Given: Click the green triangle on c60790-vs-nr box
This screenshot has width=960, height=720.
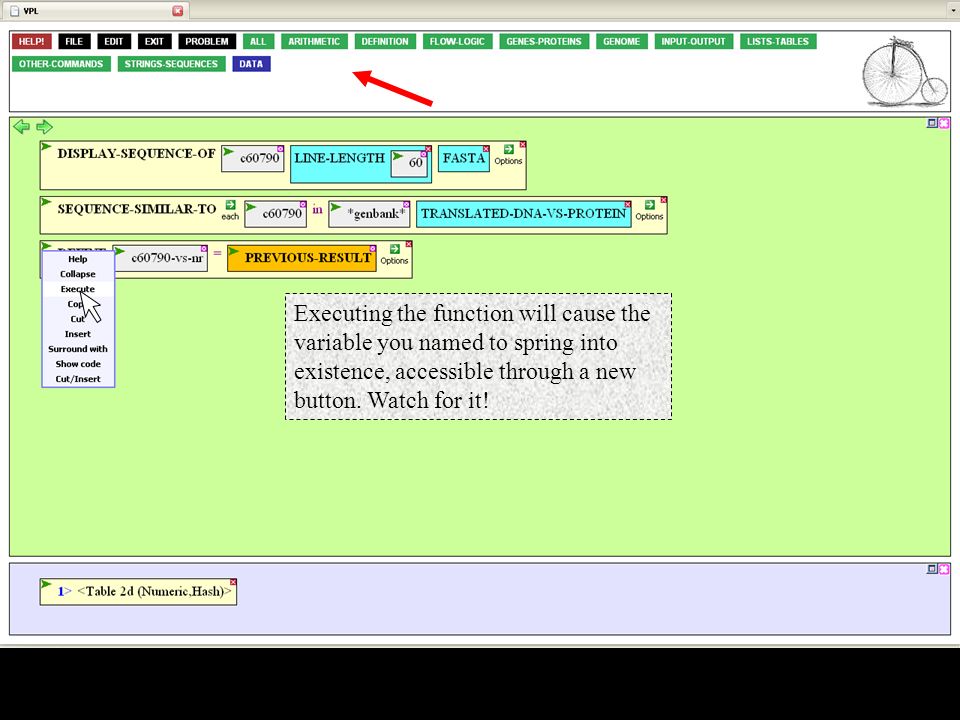Looking at the screenshot, I should click(x=119, y=251).
